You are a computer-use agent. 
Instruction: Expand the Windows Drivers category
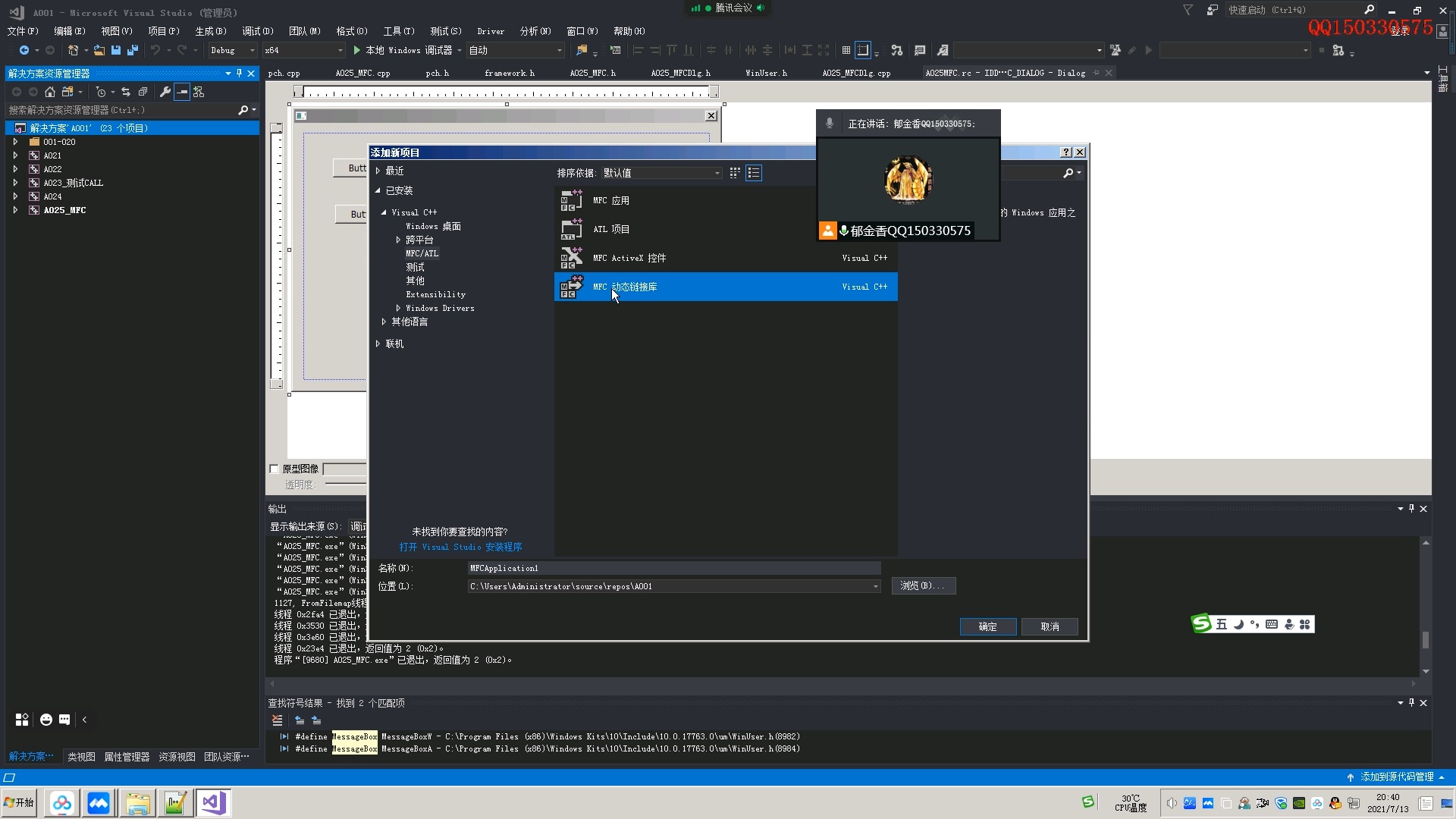pos(398,308)
